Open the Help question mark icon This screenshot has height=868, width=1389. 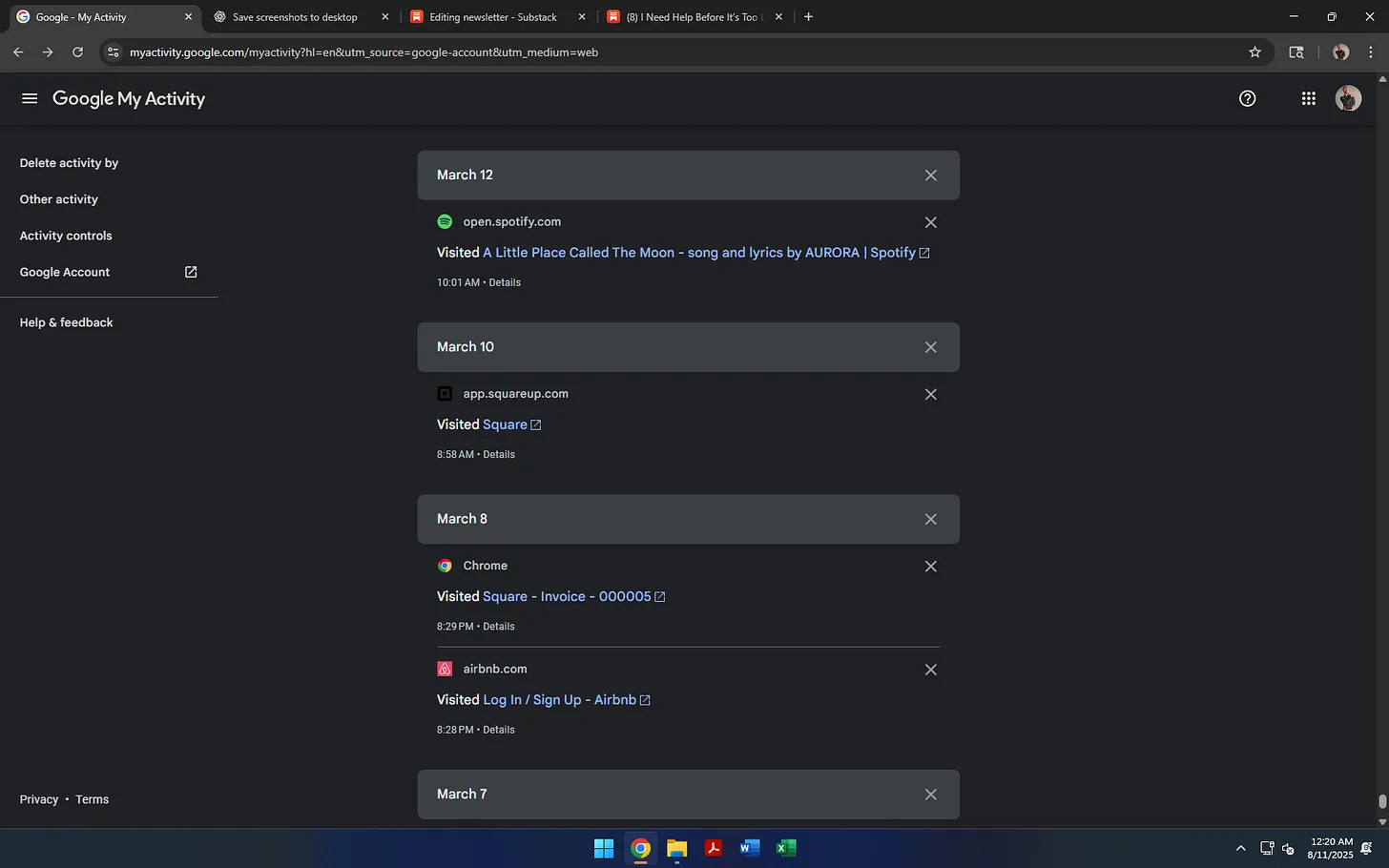click(1247, 98)
